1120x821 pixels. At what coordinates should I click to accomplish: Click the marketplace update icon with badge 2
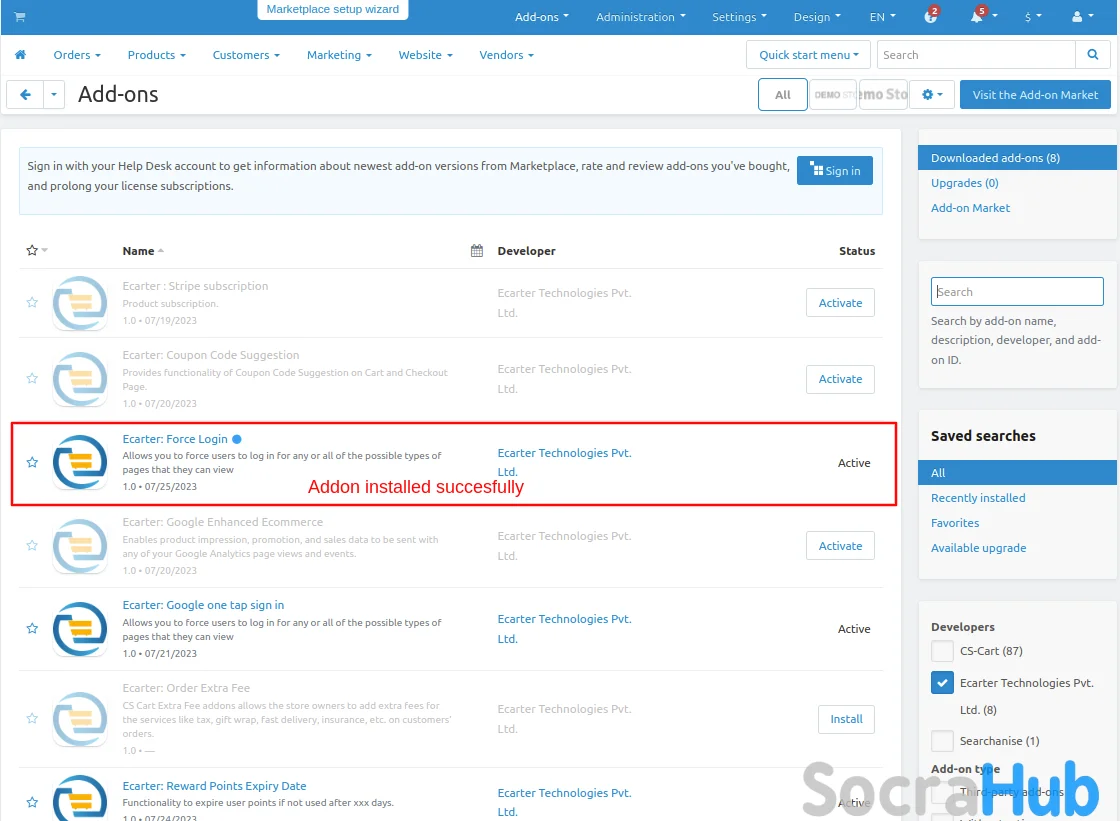point(931,16)
